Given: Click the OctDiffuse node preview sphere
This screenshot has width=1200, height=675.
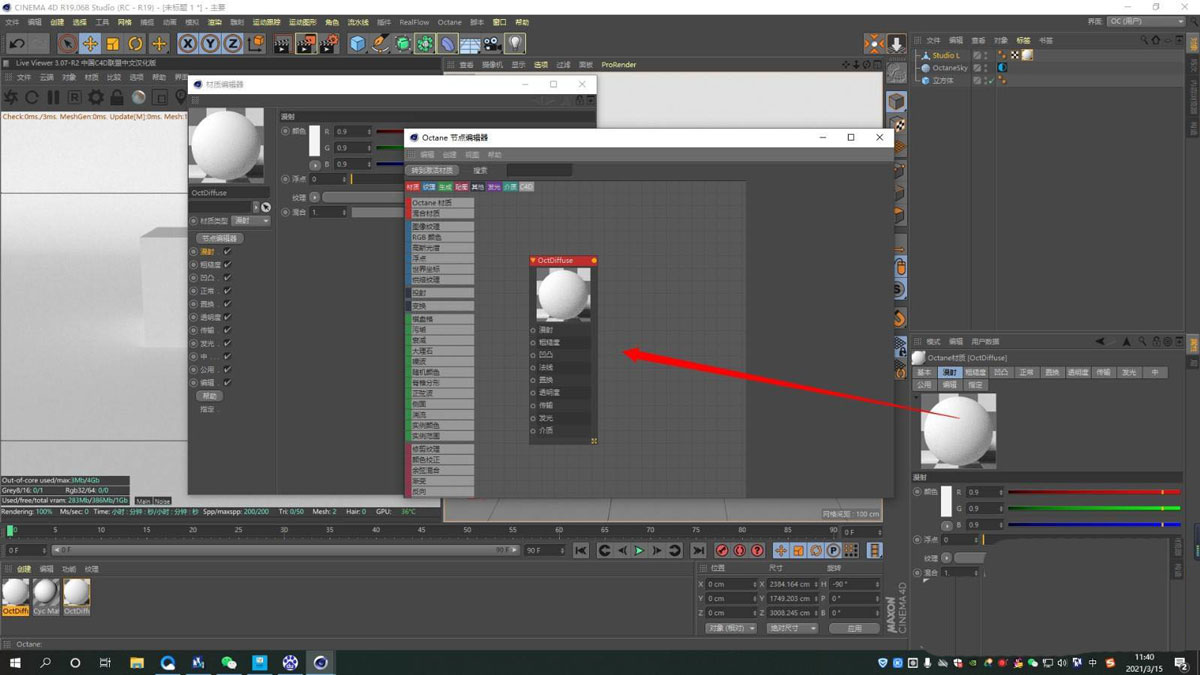Looking at the screenshot, I should pos(563,295).
